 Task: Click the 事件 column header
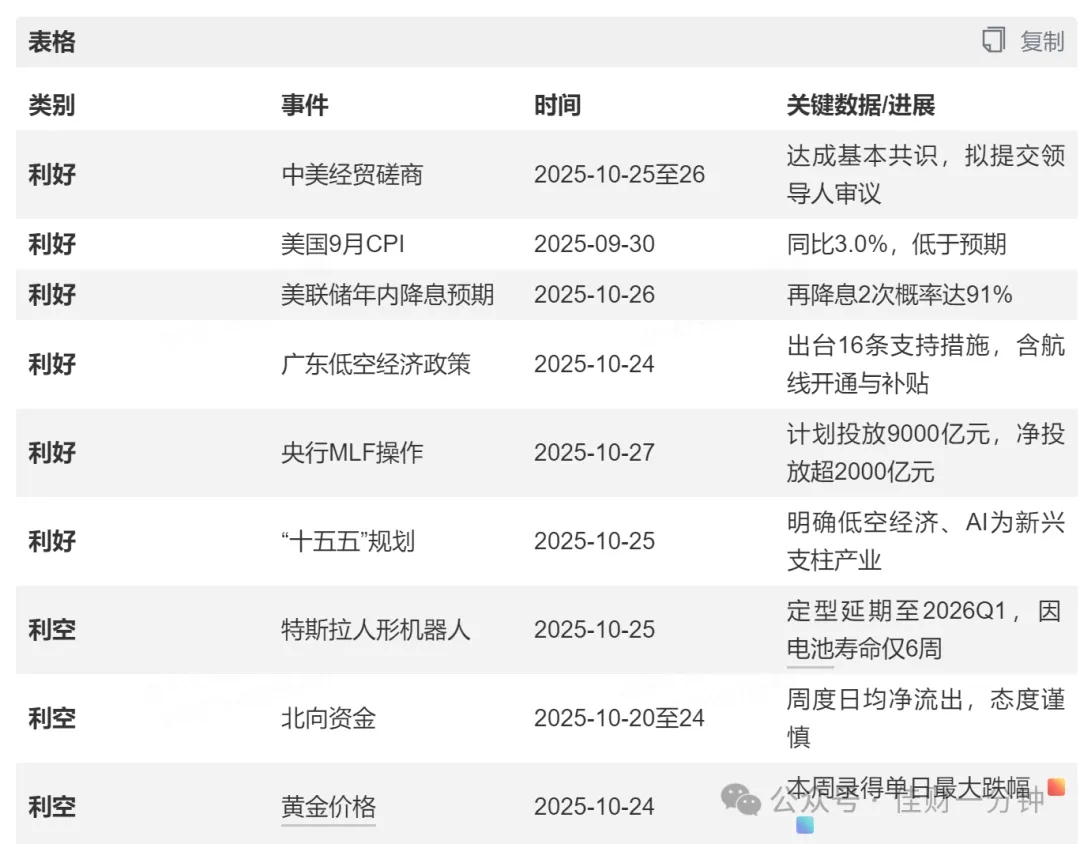point(304,105)
